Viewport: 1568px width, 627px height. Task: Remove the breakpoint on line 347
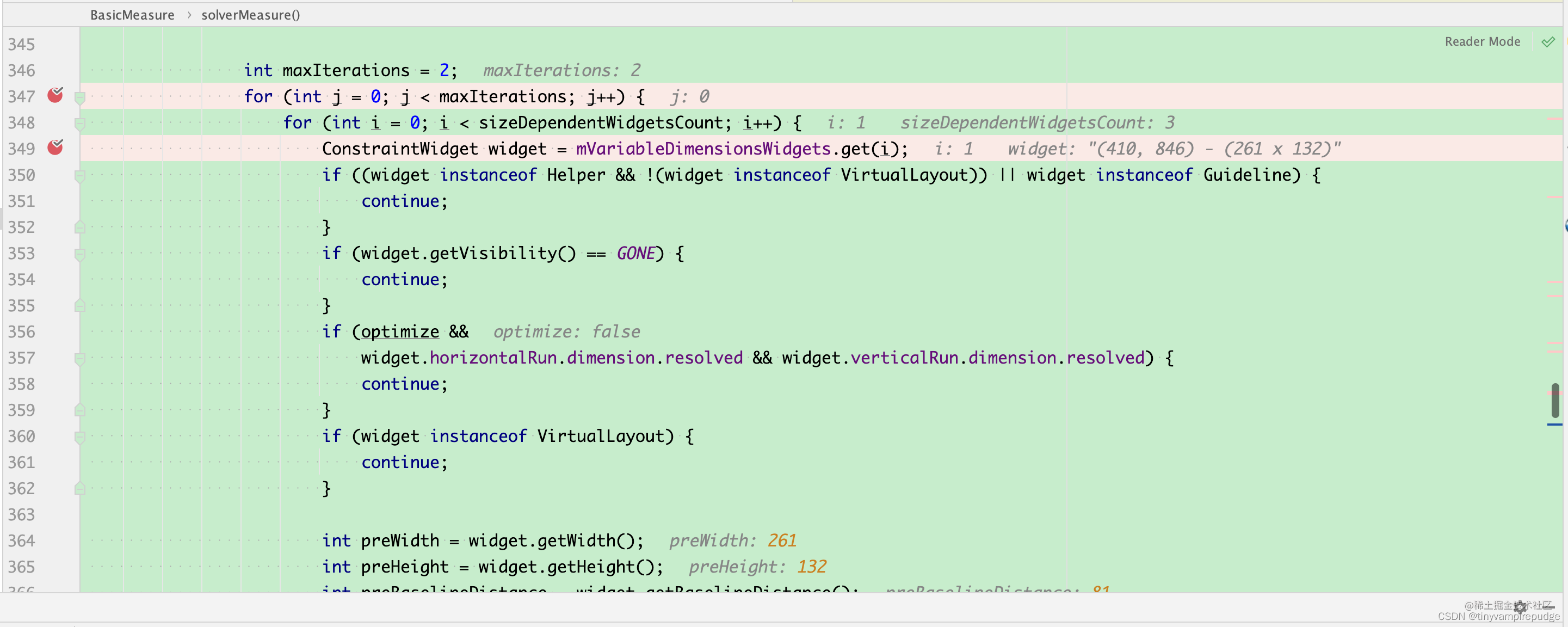55,96
